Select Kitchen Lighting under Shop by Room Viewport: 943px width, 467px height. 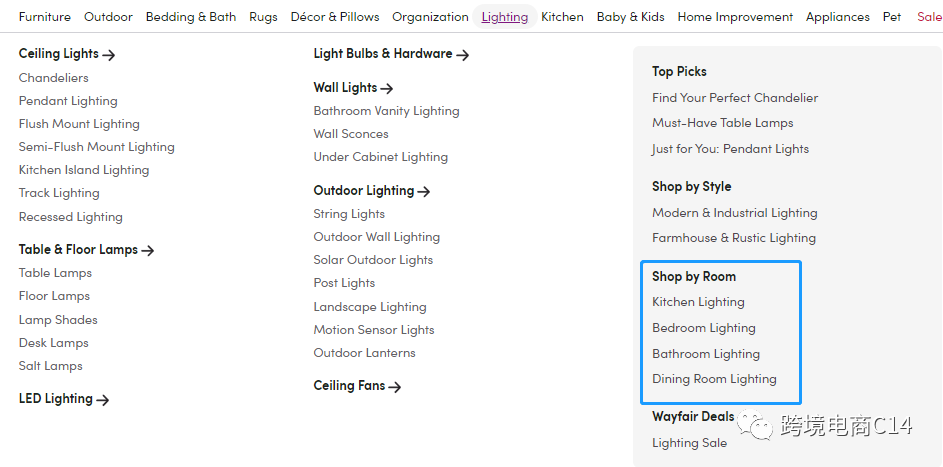click(698, 302)
